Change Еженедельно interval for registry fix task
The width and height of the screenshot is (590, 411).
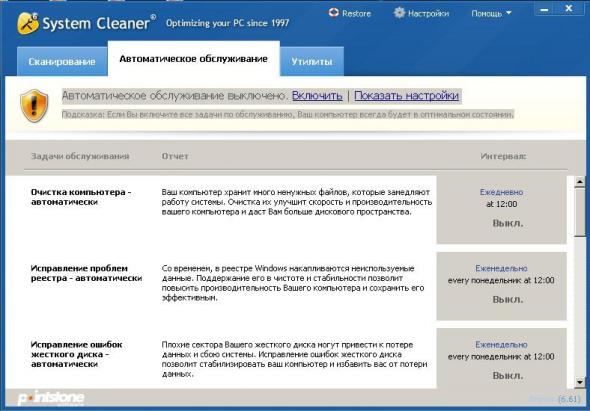[501, 268]
